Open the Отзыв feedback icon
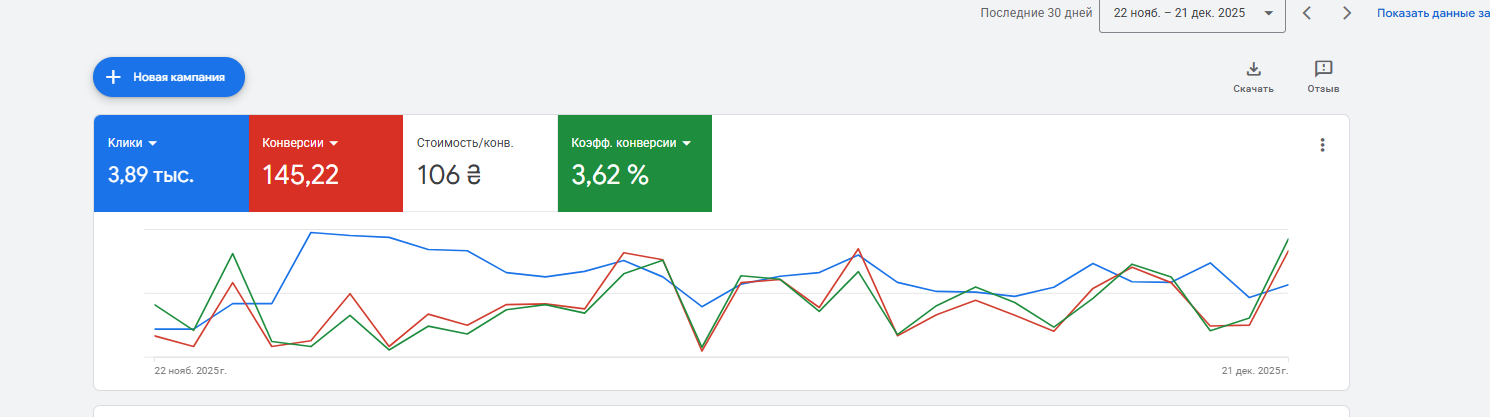The image size is (1490, 417). 1323,69
